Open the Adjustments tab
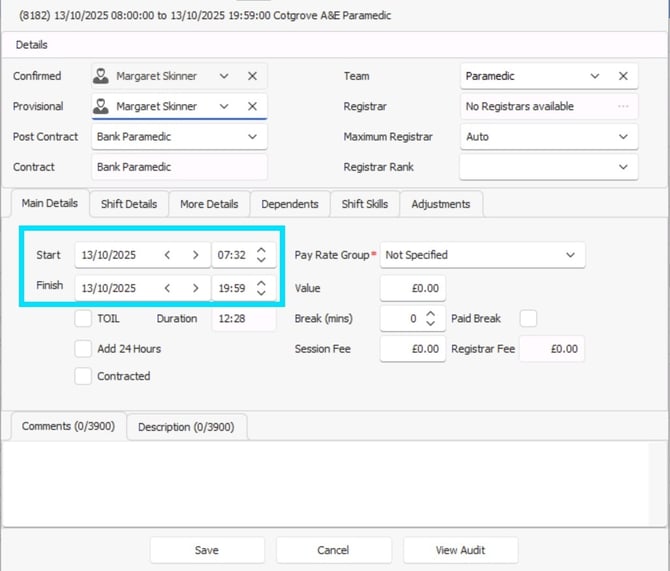This screenshot has height=571, width=670. (440, 204)
